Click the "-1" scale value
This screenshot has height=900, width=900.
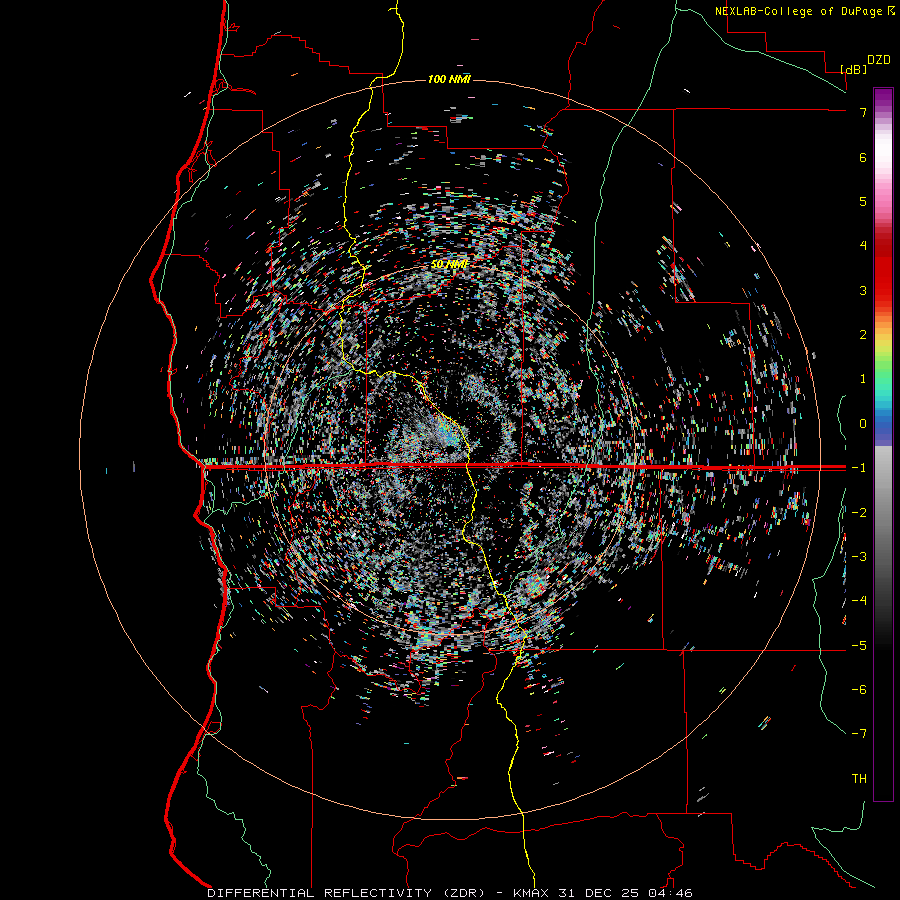(x=859, y=468)
